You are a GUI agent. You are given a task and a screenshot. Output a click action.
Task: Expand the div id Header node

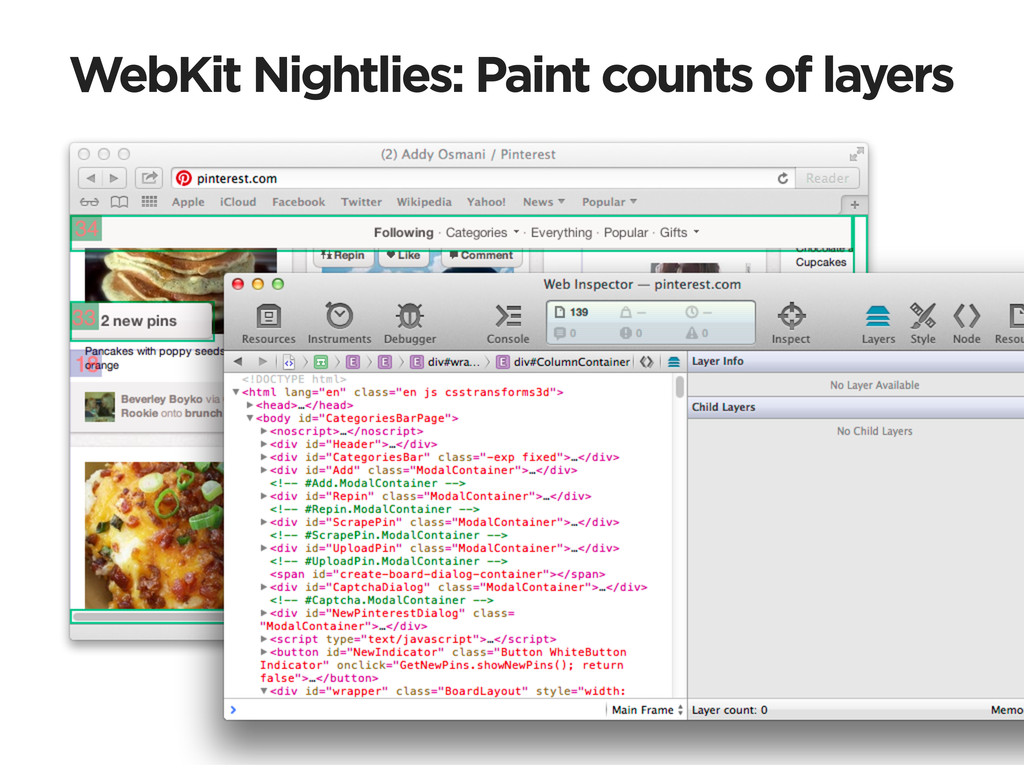264,444
